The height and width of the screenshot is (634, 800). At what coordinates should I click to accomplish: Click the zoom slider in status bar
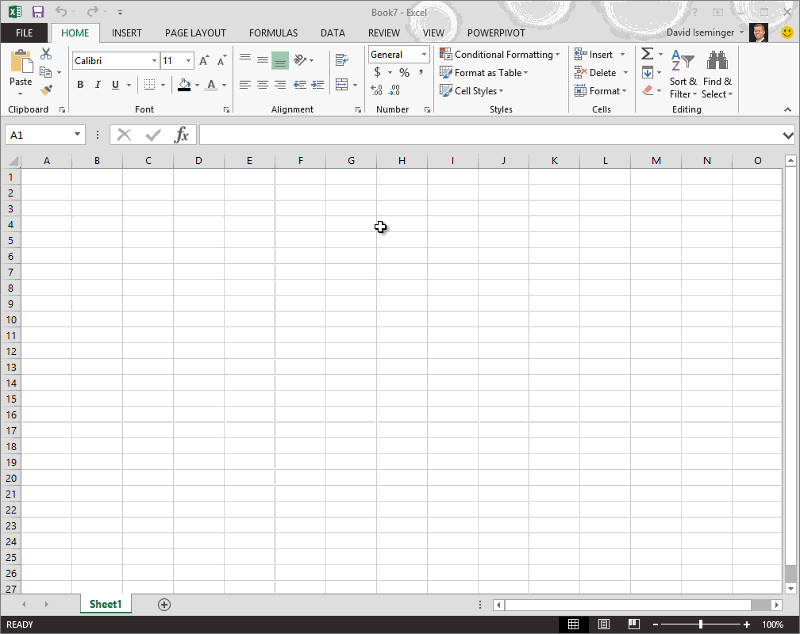[x=700, y=624]
